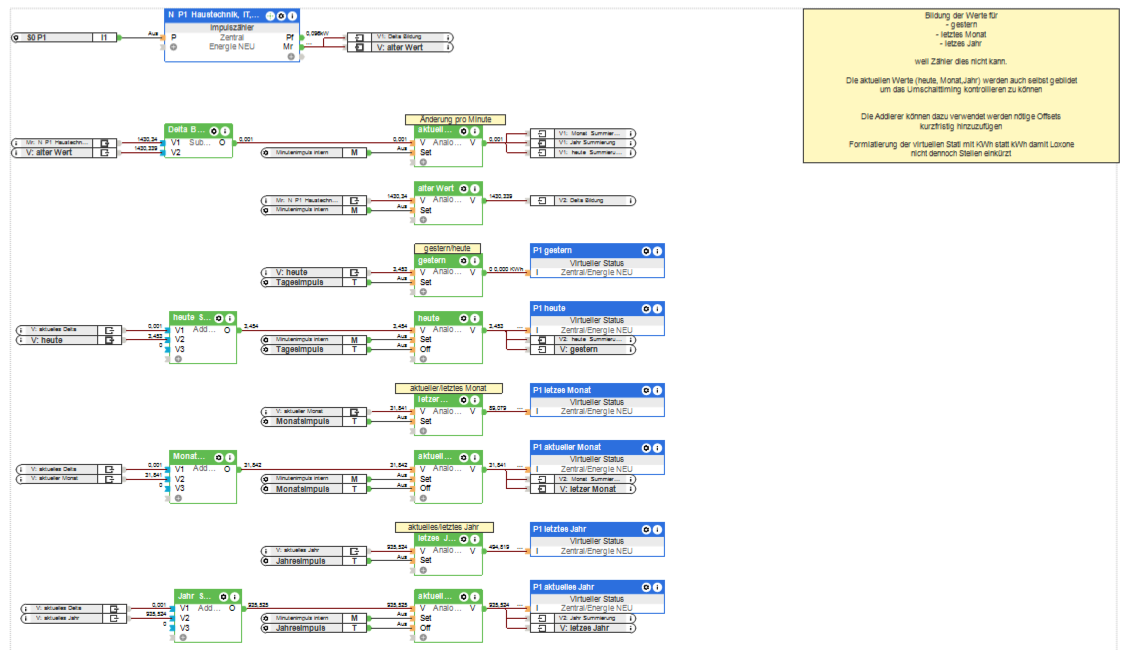
Task: Click info icon of Jahr S... adder block
Action: coord(235,597)
